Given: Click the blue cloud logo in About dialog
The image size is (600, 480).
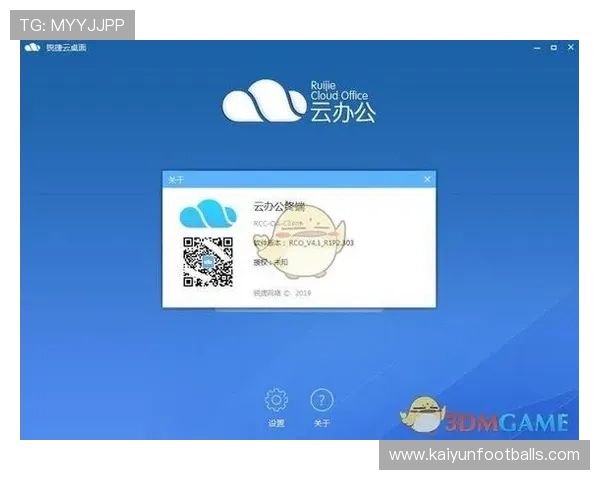Looking at the screenshot, I should [x=207, y=214].
